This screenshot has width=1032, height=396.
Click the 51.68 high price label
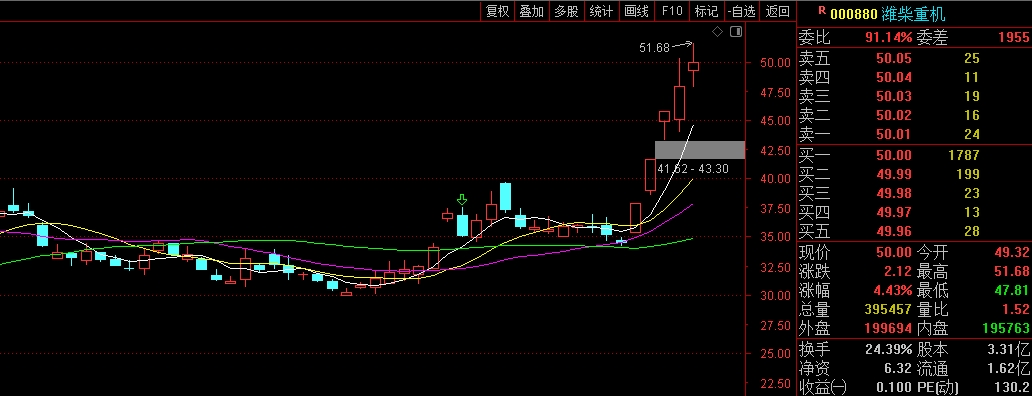click(x=654, y=47)
